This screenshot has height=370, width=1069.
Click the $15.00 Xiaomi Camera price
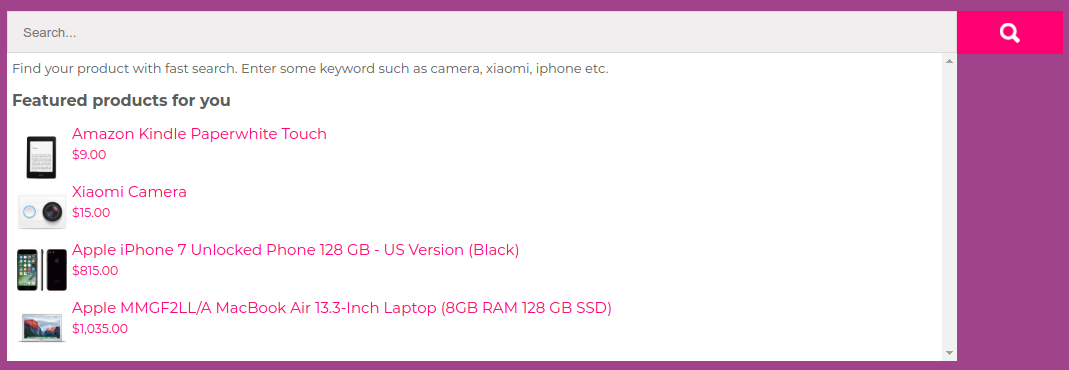pos(91,213)
